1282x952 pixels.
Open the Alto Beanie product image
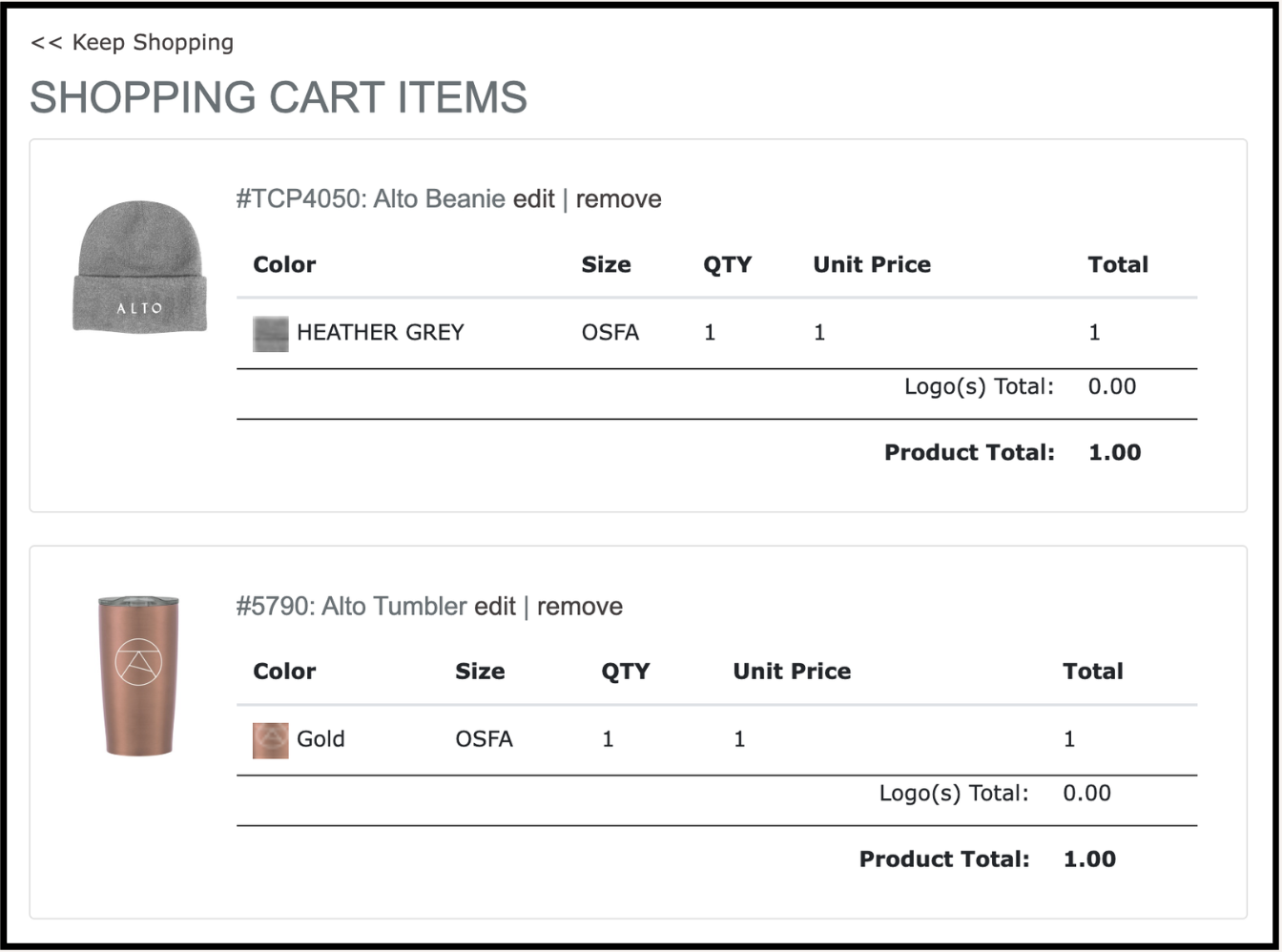(x=140, y=266)
